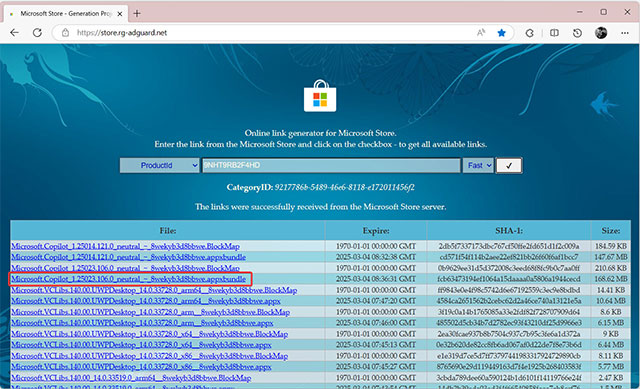Reload the page with the refresh icon

(x=37, y=33)
